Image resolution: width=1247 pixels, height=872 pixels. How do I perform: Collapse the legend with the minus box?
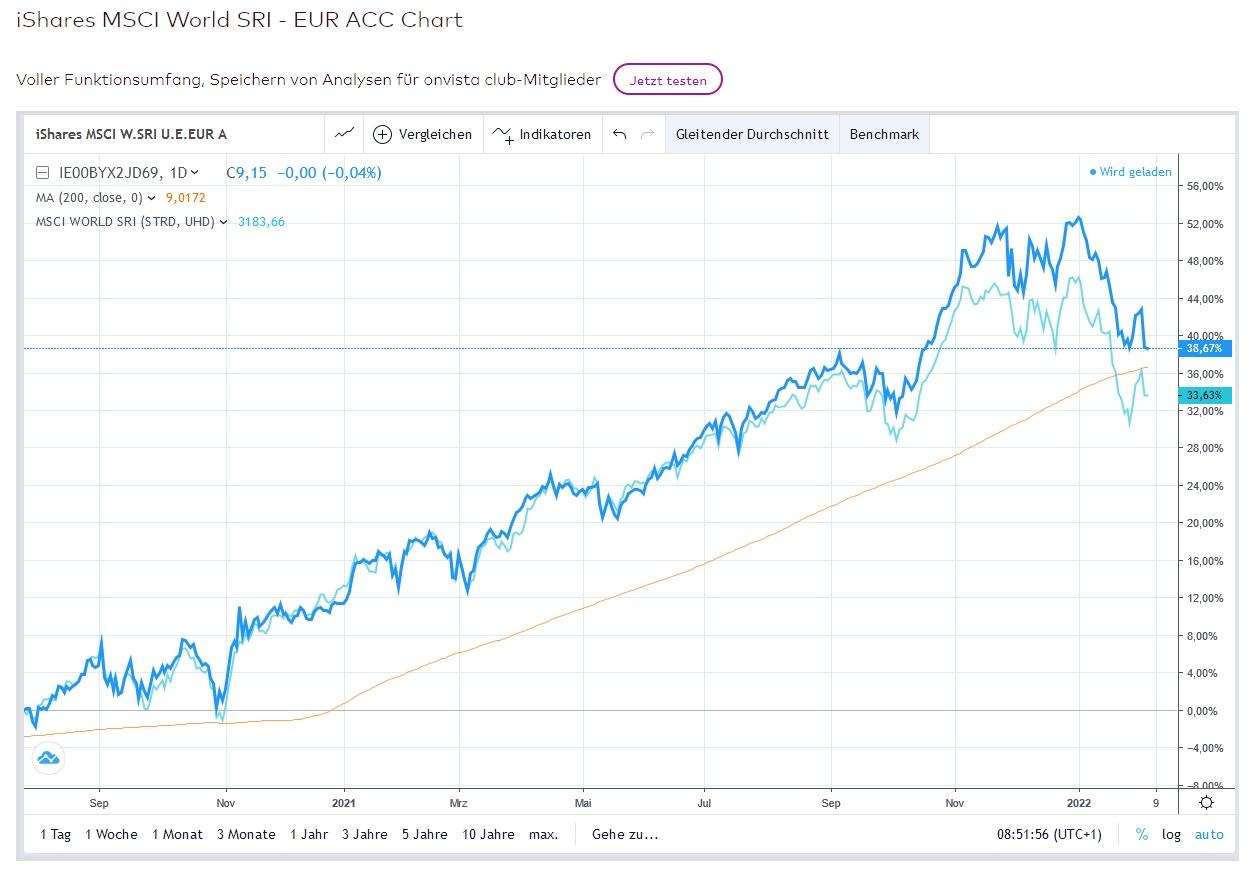(x=42, y=172)
